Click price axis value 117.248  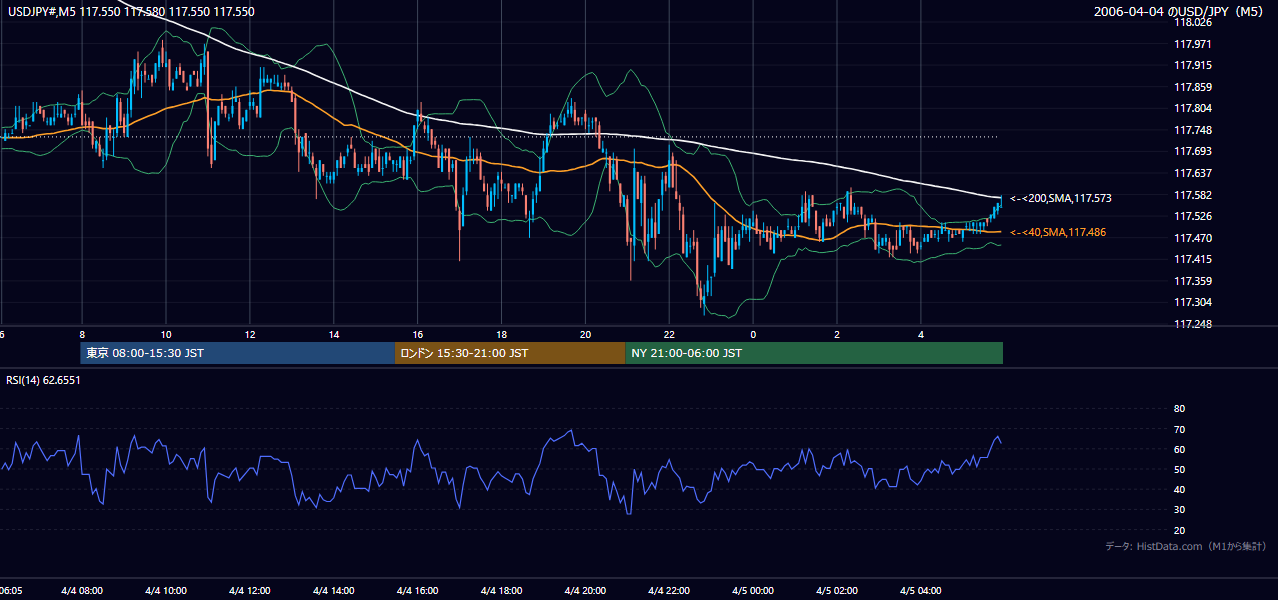coord(1191,324)
